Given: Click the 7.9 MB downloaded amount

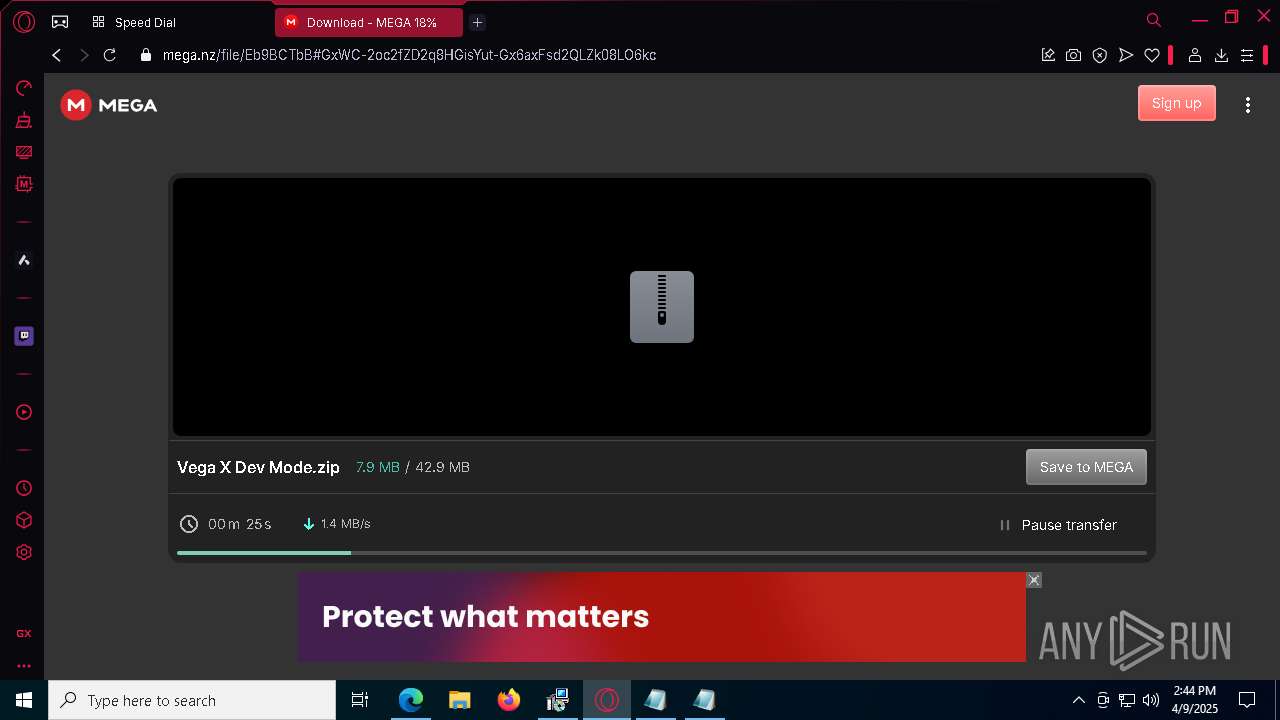Looking at the screenshot, I should click(x=378, y=467).
